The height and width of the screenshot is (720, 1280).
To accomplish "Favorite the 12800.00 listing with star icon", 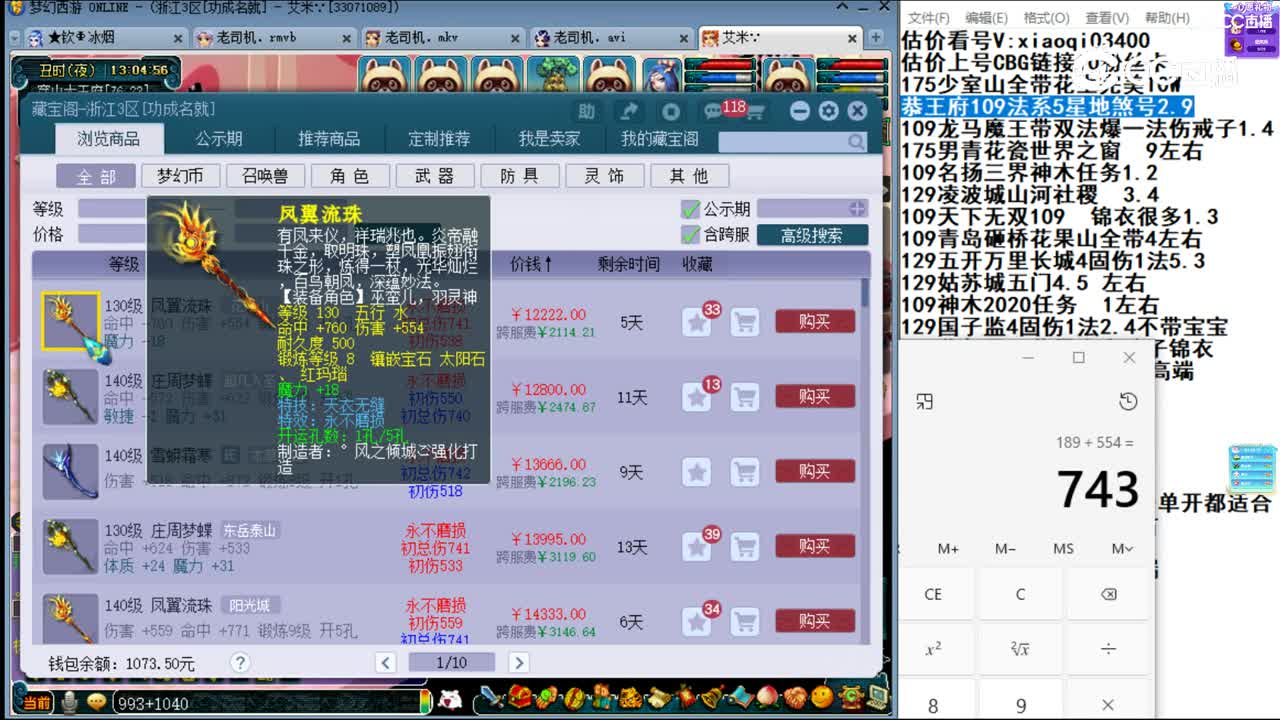I will pyautogui.click(x=697, y=397).
